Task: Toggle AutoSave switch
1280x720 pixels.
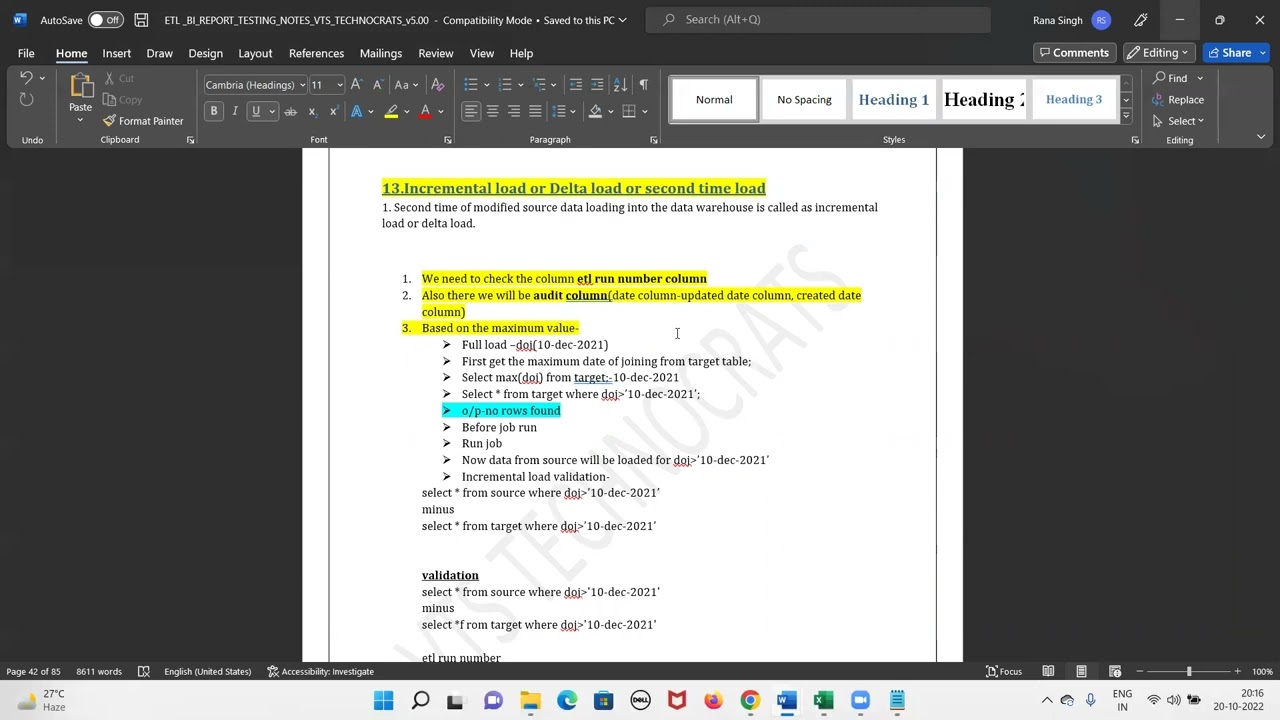Action: pos(104,20)
